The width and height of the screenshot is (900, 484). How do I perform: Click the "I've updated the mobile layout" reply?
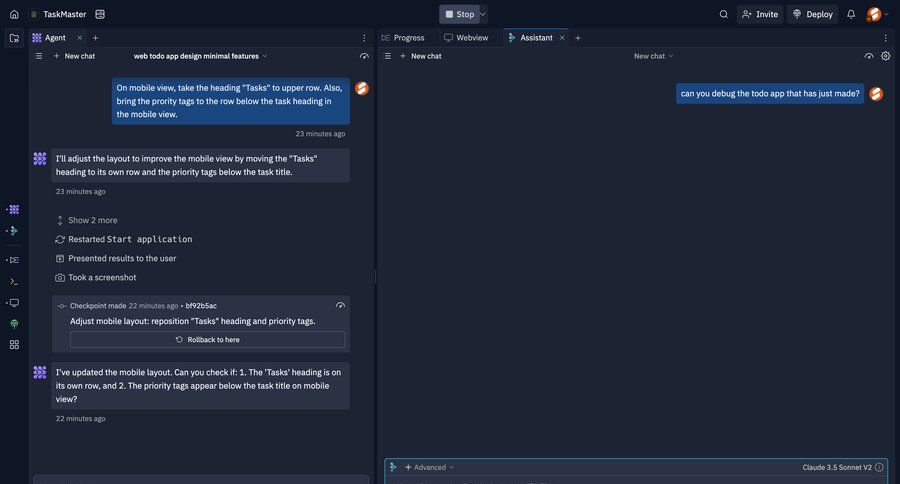[x=200, y=386]
